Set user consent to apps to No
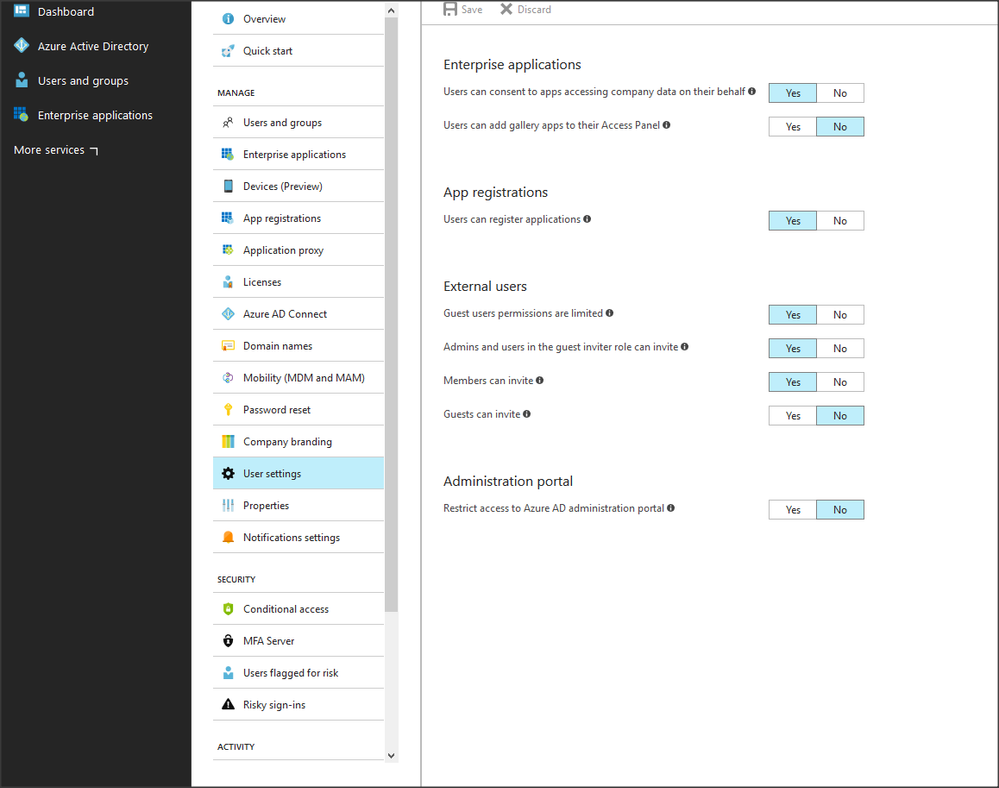999x788 pixels. [x=840, y=93]
